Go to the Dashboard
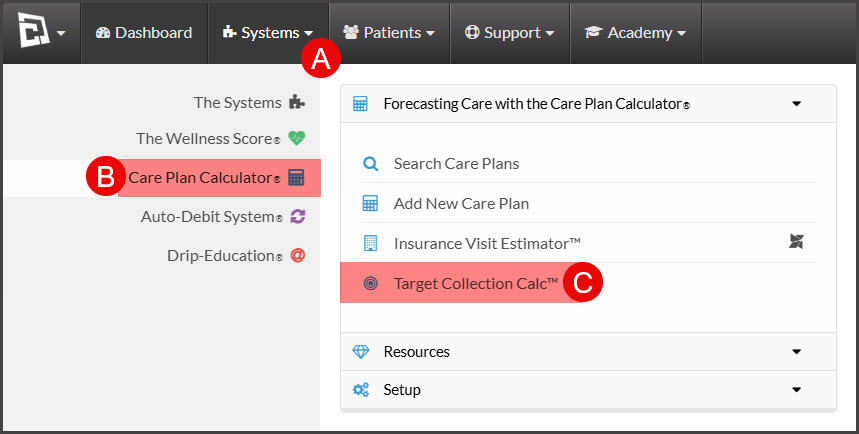The height and width of the screenshot is (434, 859). click(144, 33)
